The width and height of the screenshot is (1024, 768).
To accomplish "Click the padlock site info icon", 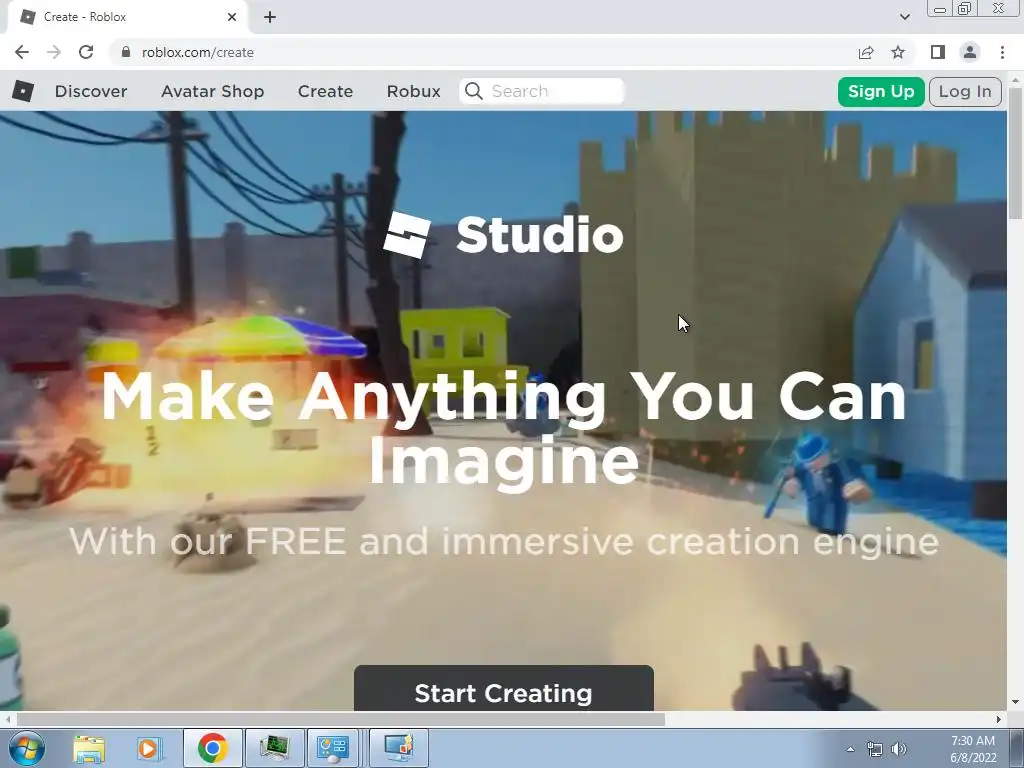I will [x=126, y=52].
